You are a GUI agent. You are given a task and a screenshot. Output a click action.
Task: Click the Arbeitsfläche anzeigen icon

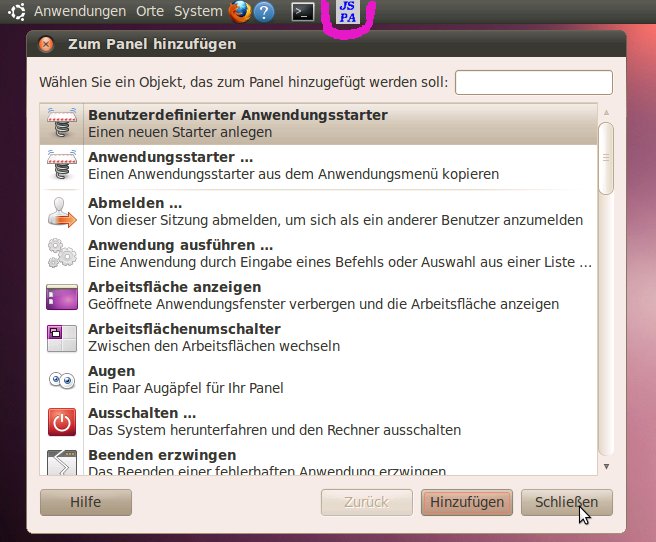(x=62, y=296)
